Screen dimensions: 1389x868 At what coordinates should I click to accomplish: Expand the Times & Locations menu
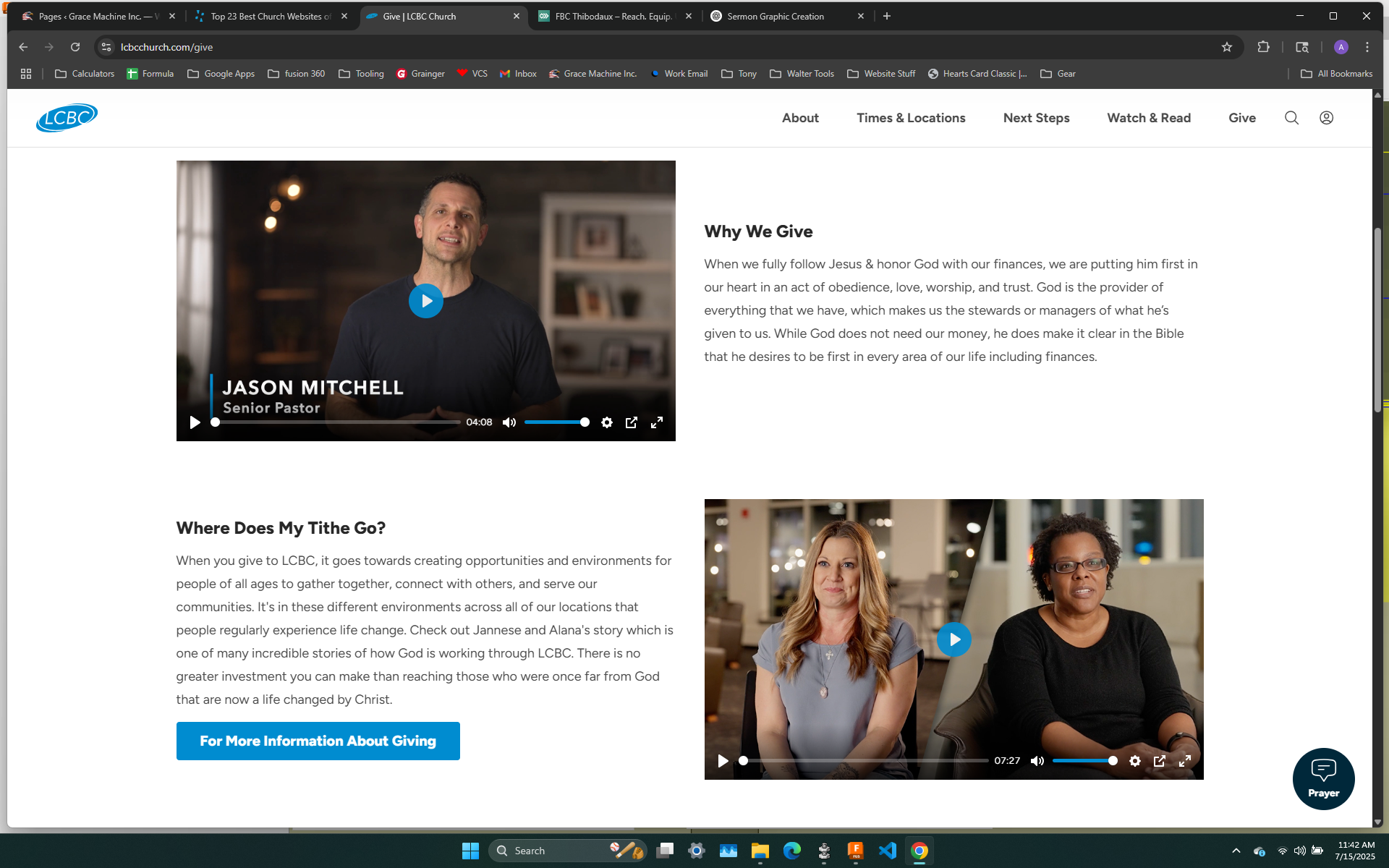click(x=911, y=118)
